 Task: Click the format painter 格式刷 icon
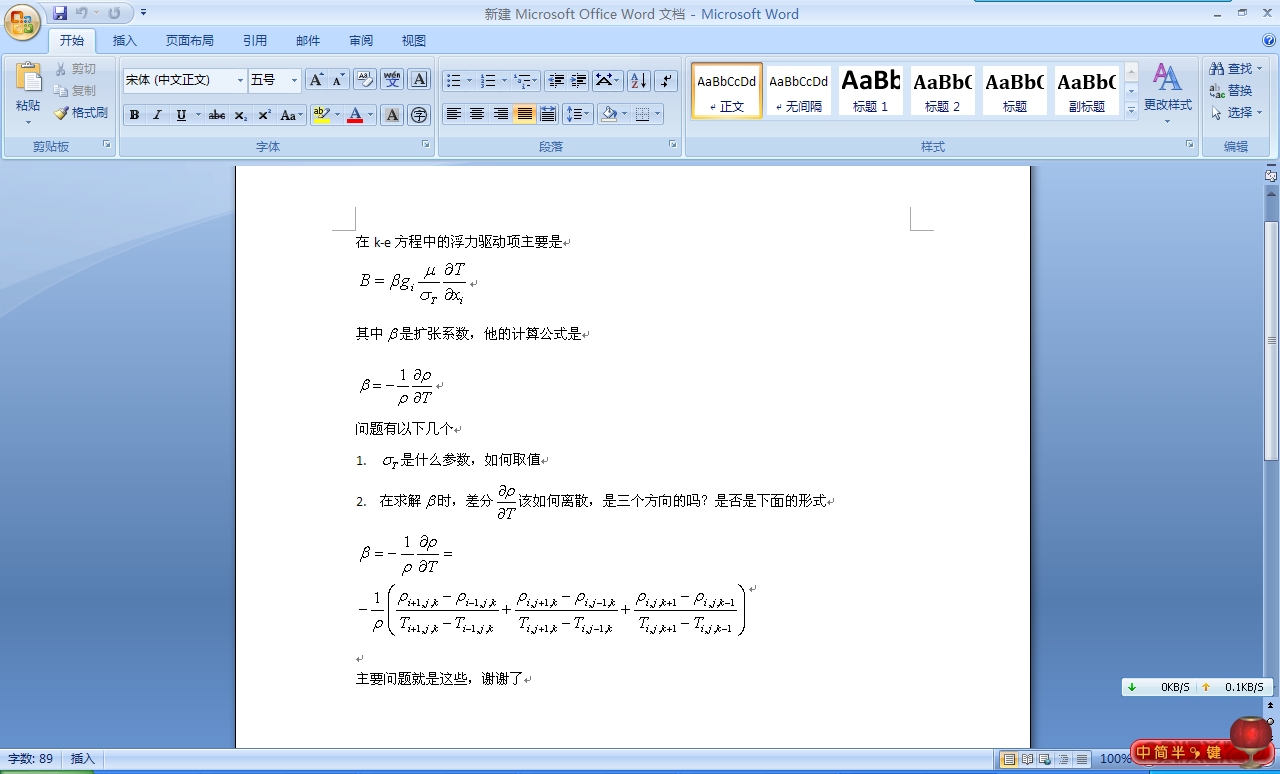tap(81, 113)
